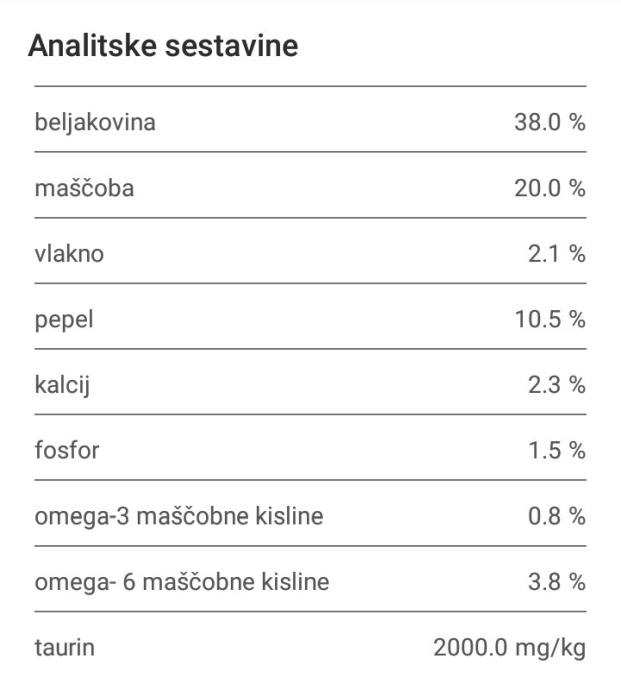Click the Analitske sestavine heading
The image size is (621, 690).
[x=163, y=46]
